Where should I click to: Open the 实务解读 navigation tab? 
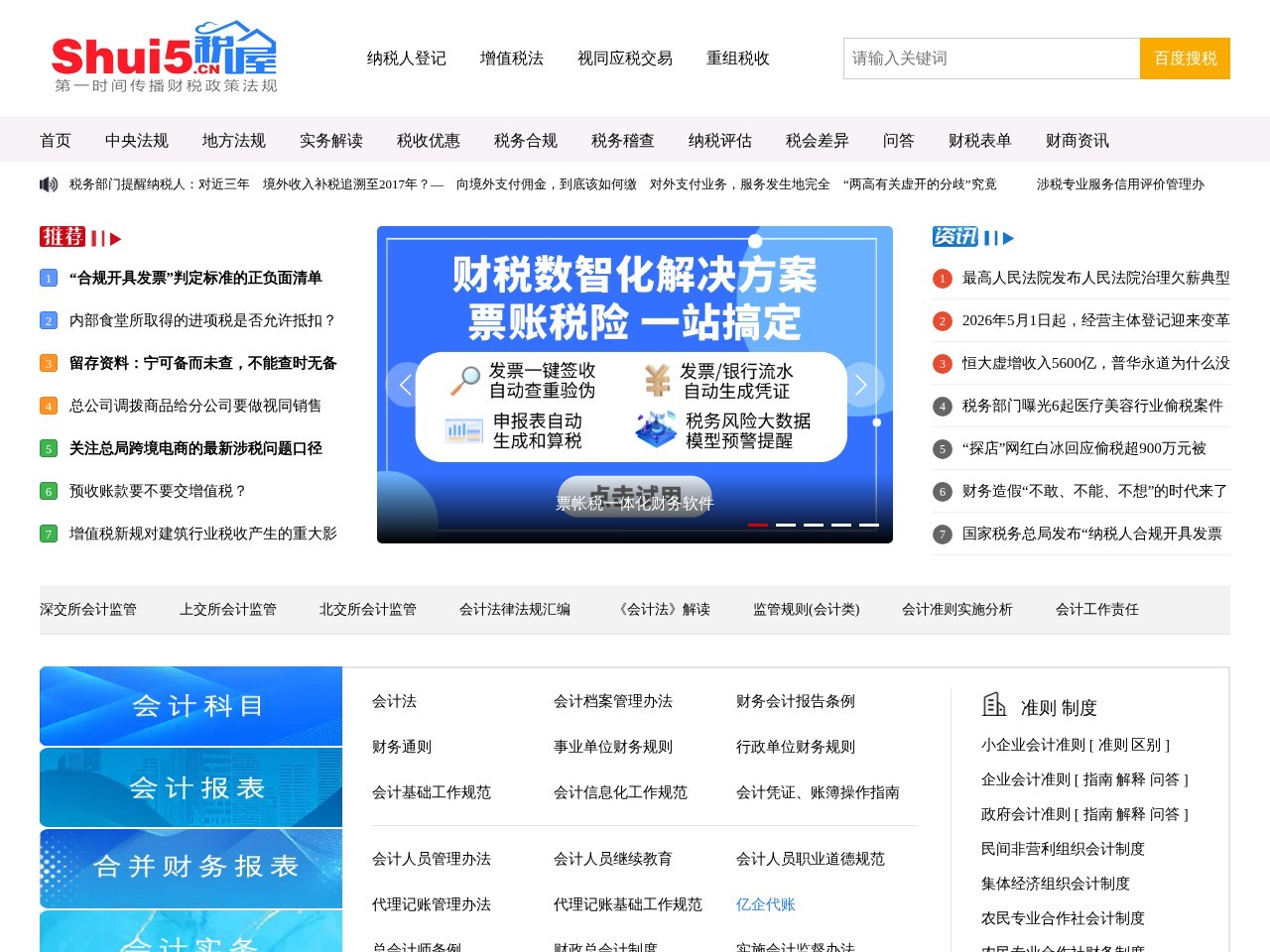coord(331,141)
